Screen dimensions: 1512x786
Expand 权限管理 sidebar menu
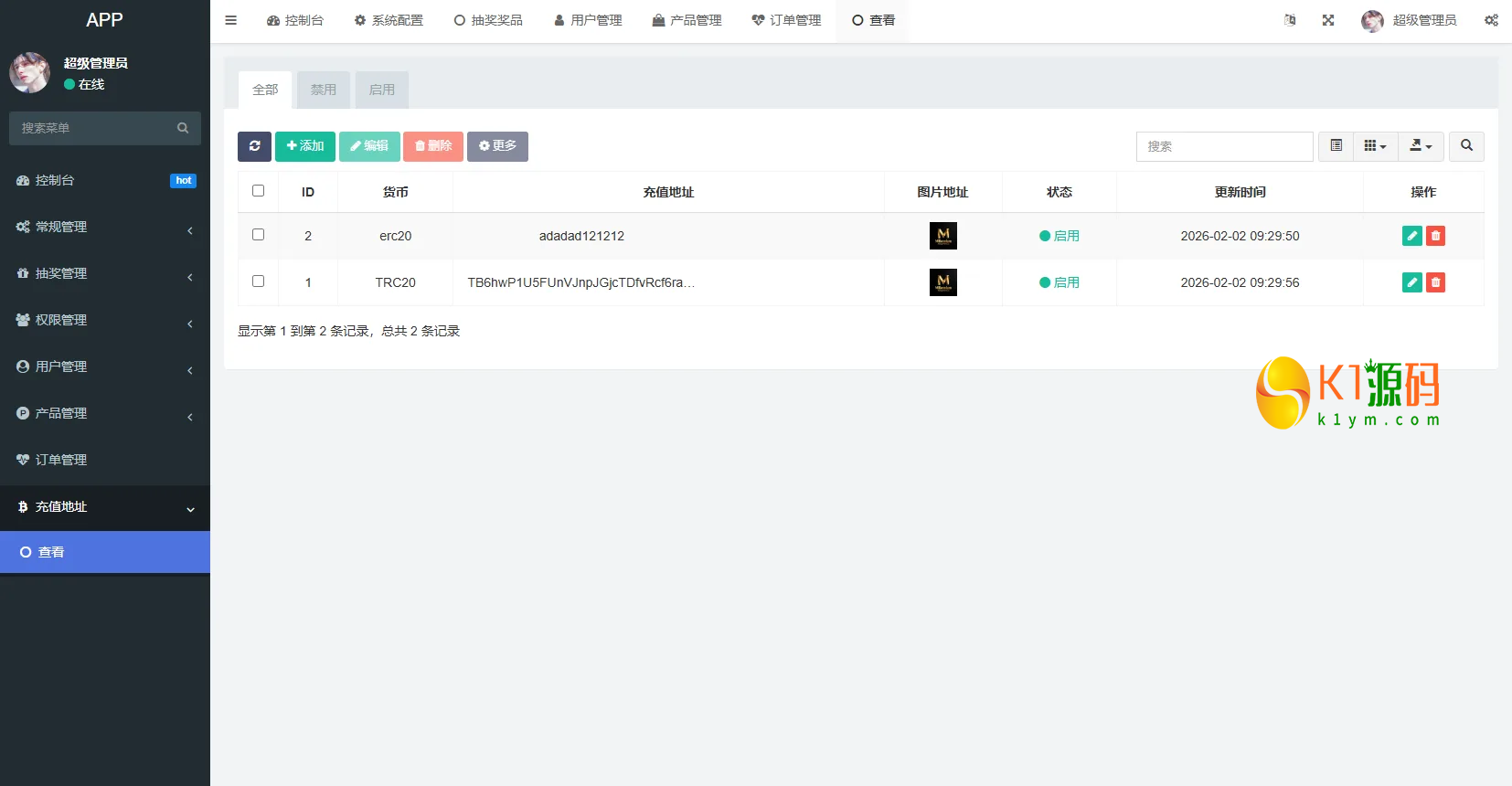[105, 320]
